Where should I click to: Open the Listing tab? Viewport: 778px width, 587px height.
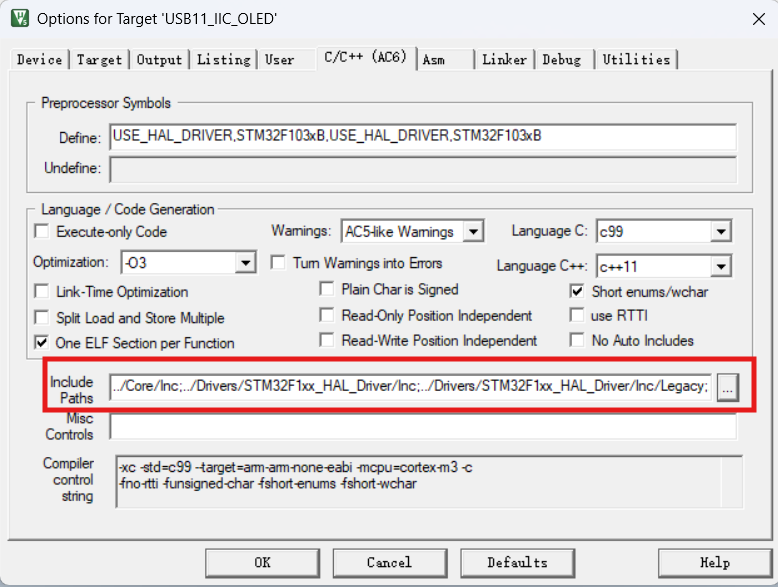click(224, 60)
